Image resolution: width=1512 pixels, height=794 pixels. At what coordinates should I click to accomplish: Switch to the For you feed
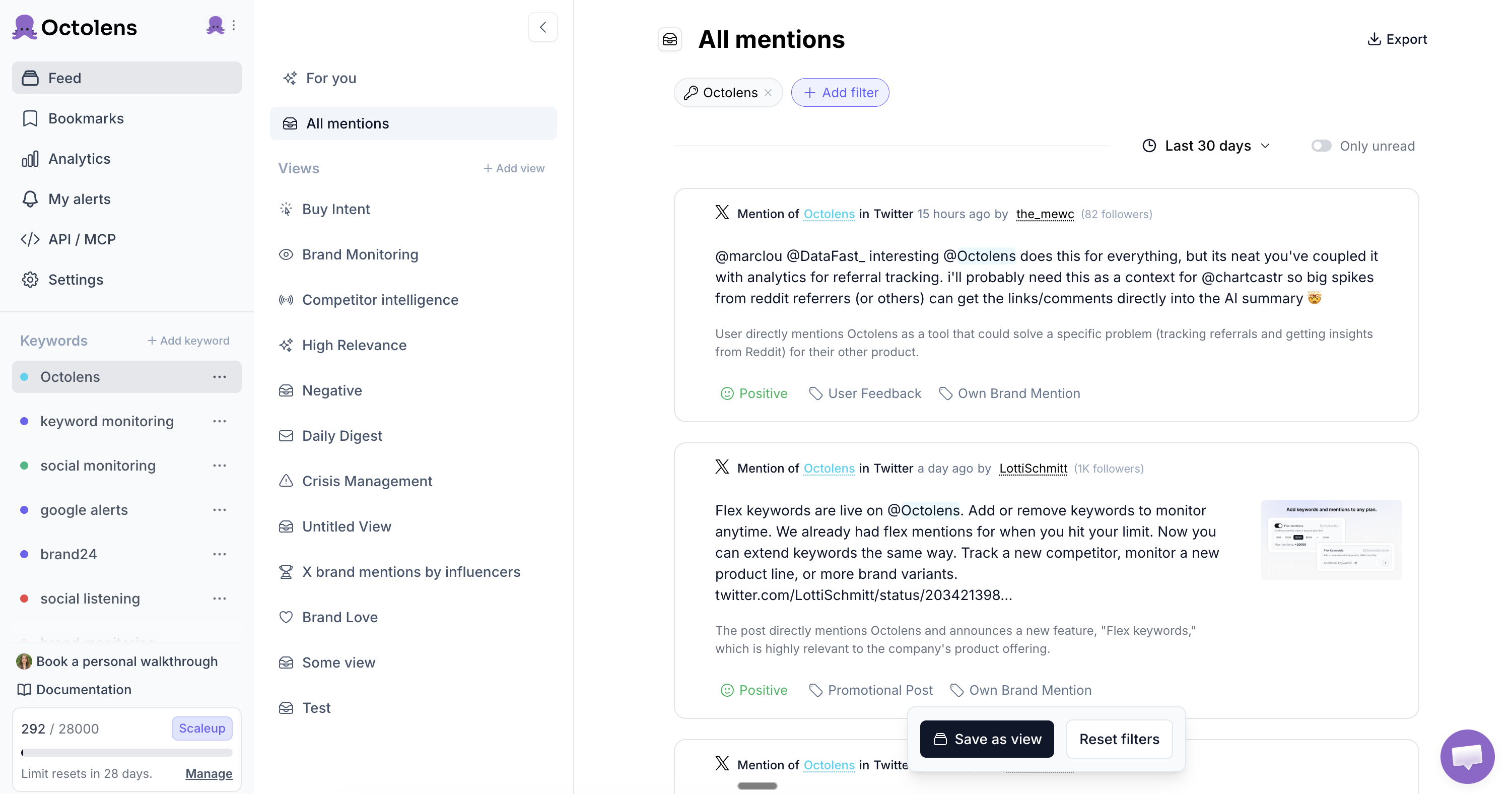(x=331, y=78)
